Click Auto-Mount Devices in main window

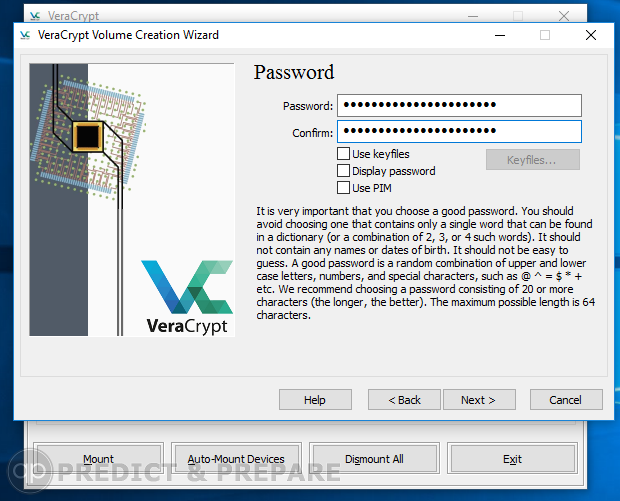236,459
